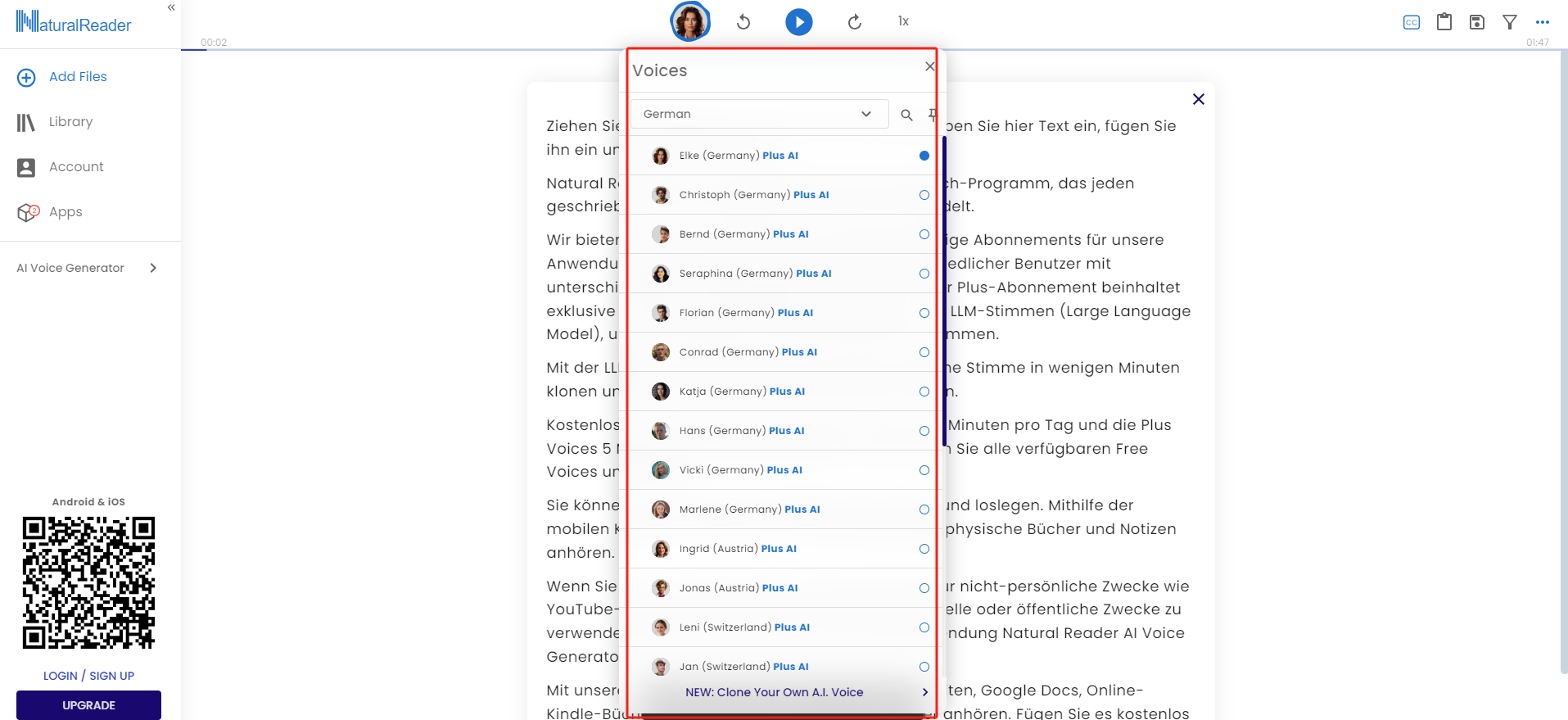Select the Conrad (Germany) voice radio
The width and height of the screenshot is (1568, 720).
click(924, 352)
